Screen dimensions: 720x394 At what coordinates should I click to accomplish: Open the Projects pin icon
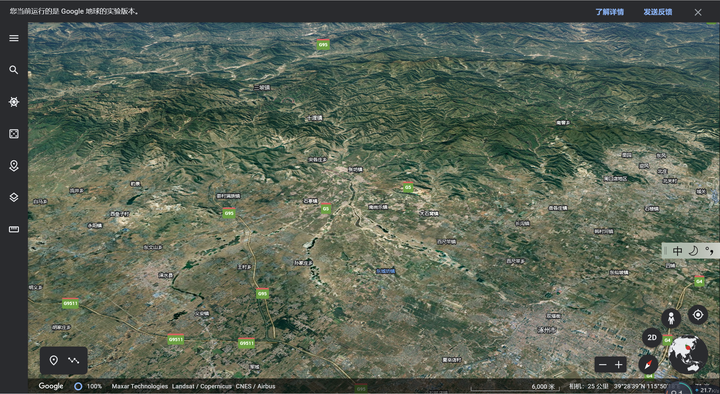point(14,166)
